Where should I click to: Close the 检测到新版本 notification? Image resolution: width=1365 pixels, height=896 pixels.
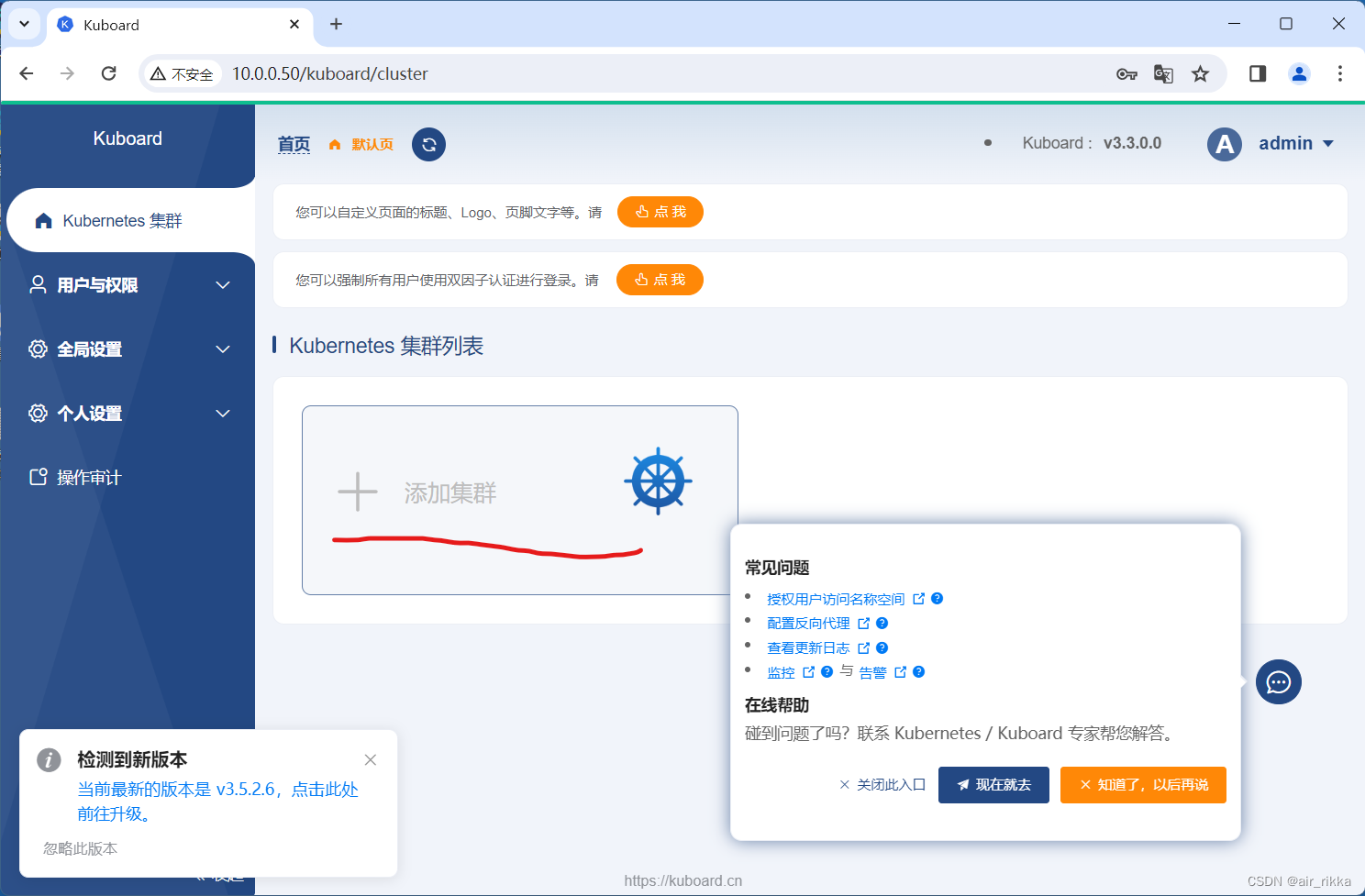(371, 759)
